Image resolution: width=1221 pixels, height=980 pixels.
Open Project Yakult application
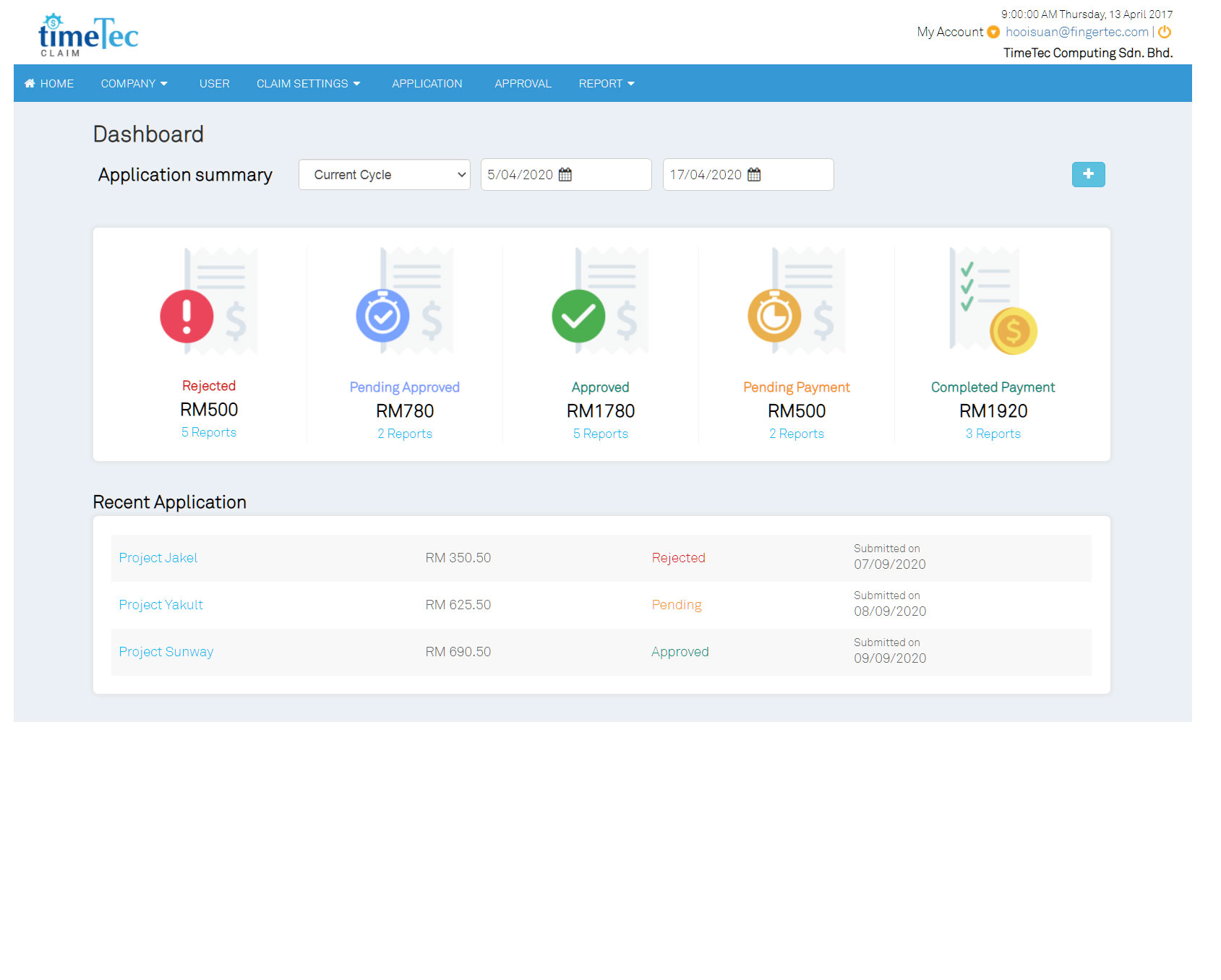(161, 605)
